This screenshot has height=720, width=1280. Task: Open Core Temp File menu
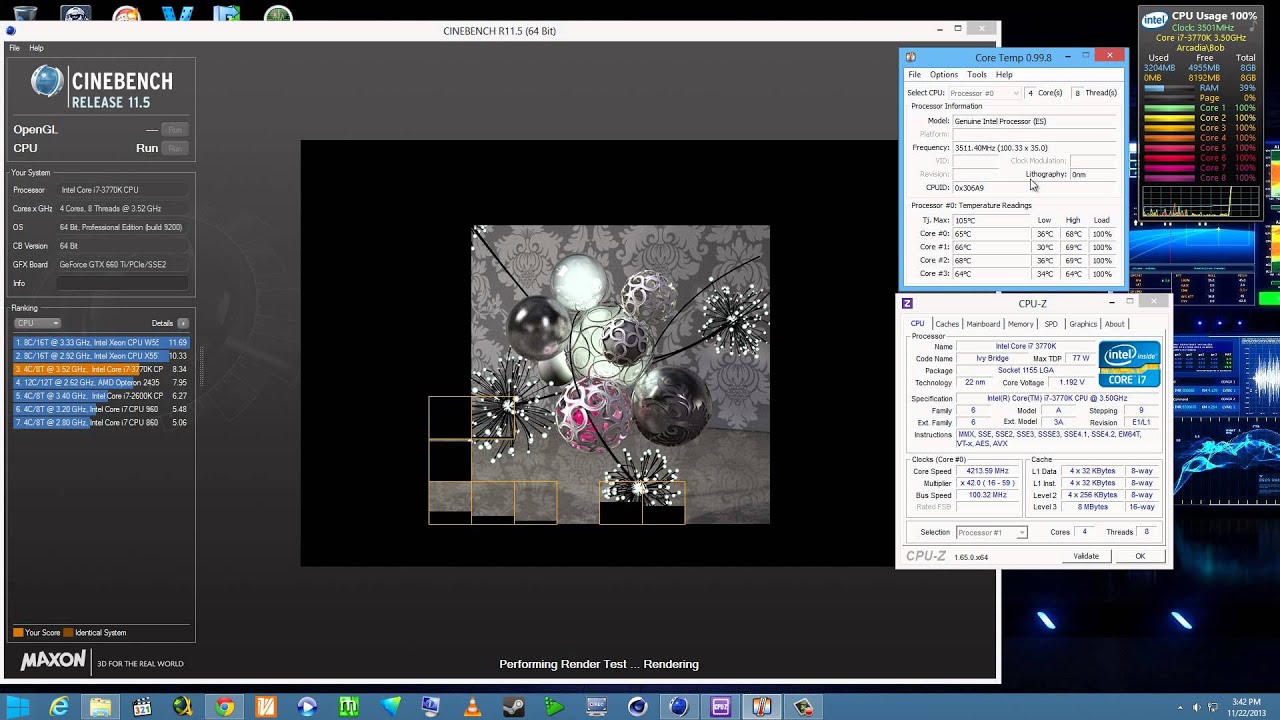pyautogui.click(x=914, y=75)
